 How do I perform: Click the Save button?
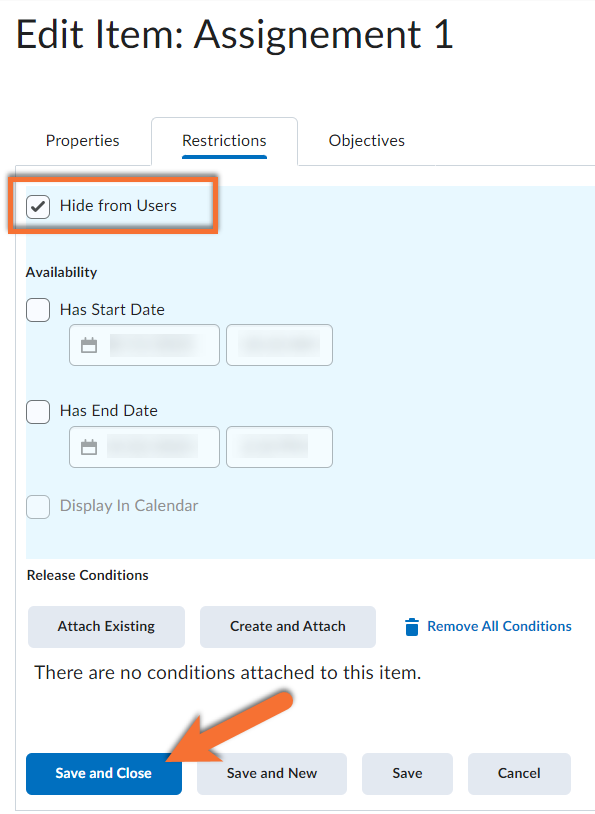[x=407, y=774]
